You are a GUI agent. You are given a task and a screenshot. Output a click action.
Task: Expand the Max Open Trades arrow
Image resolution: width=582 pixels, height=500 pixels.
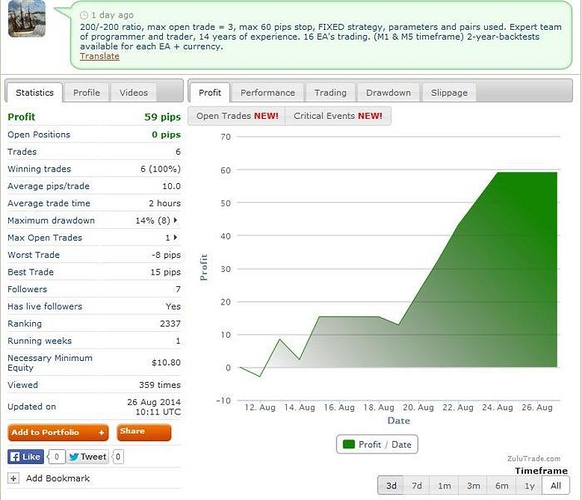tap(176, 237)
